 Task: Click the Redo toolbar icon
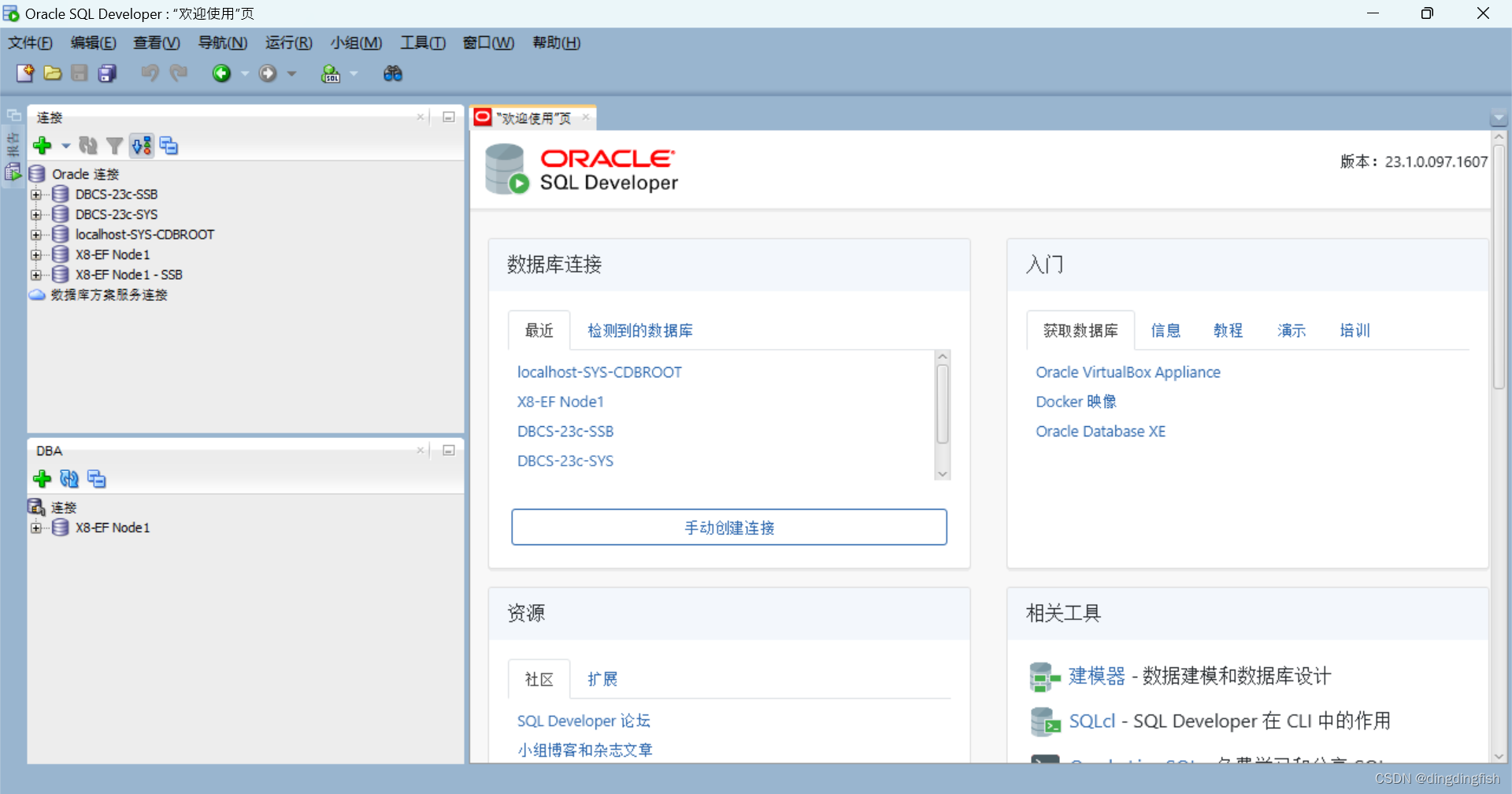tap(179, 73)
